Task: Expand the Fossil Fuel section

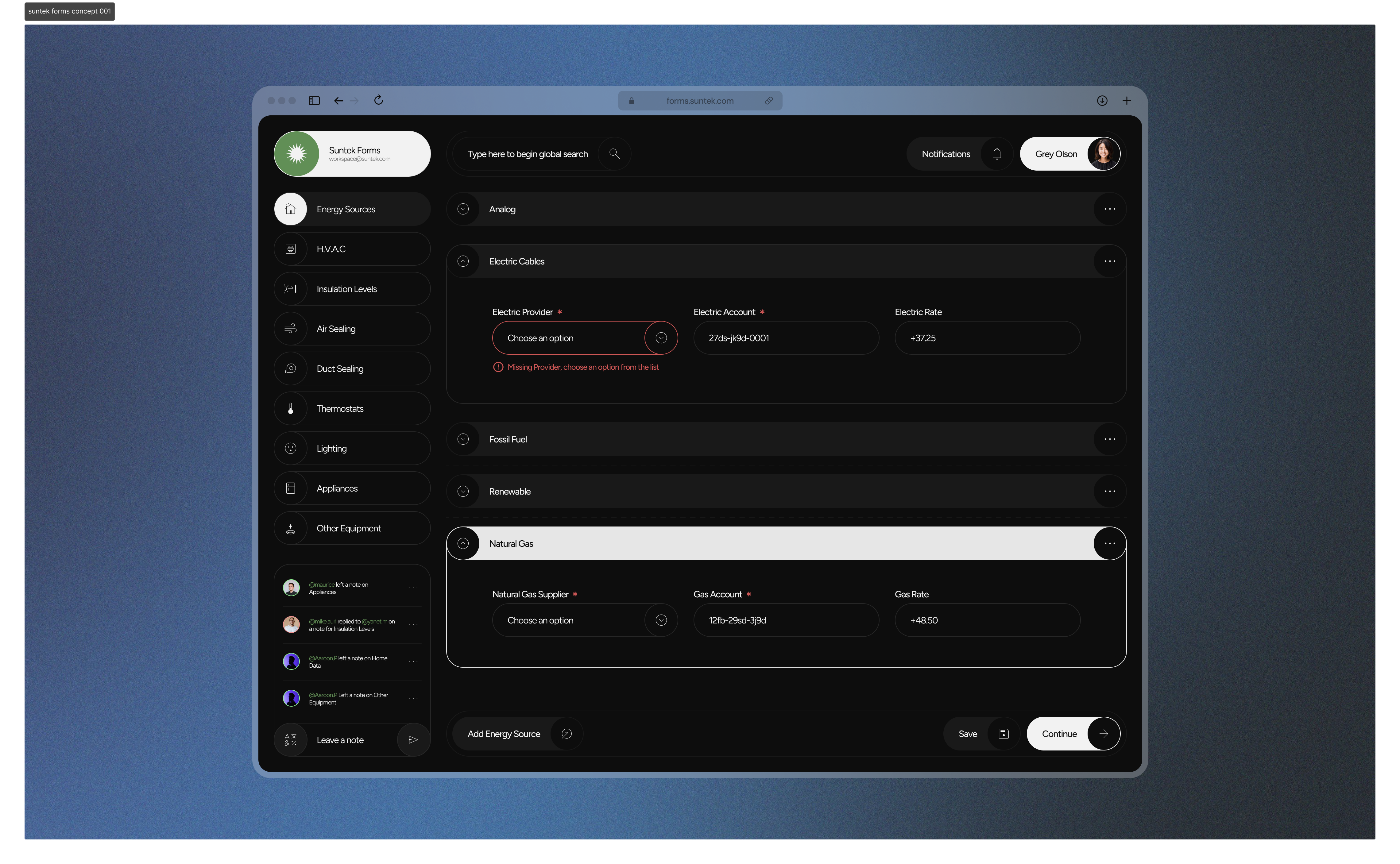Action: tap(463, 439)
